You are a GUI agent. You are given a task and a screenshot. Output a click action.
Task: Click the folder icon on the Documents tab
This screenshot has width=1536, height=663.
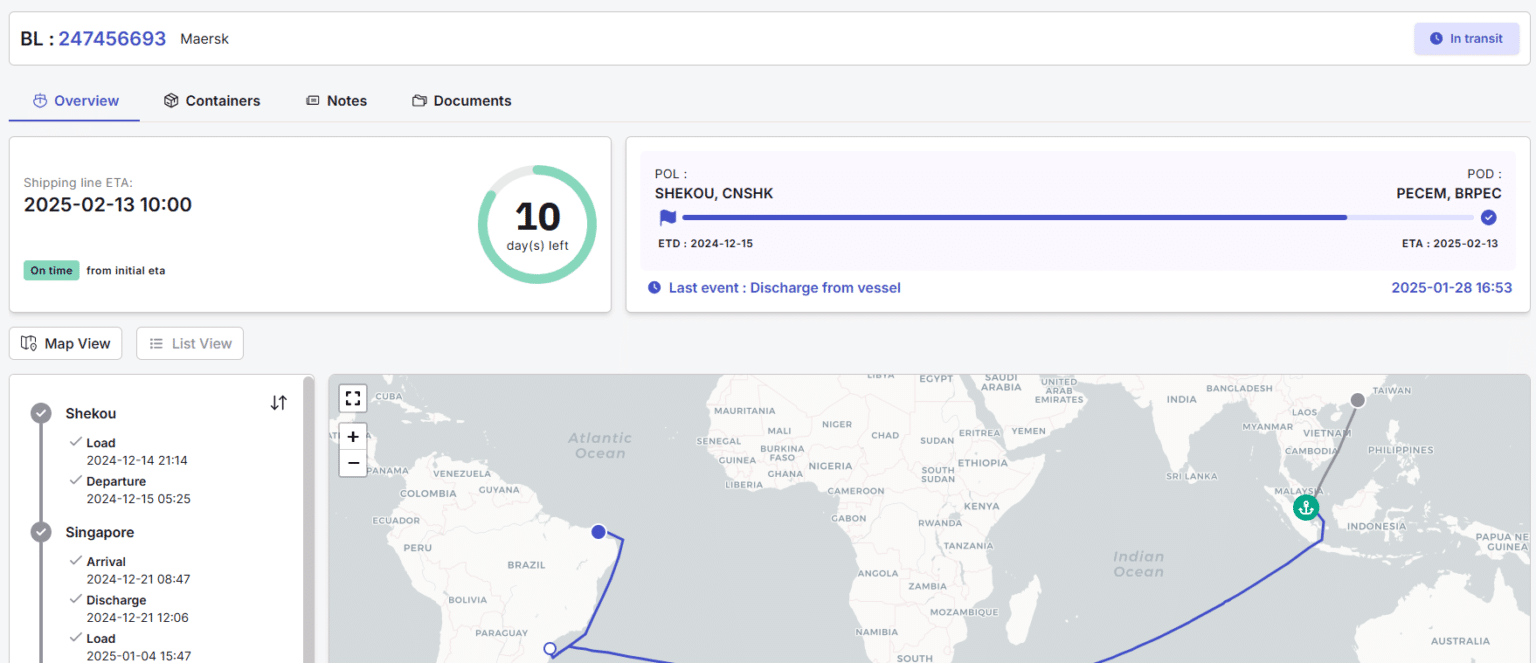click(x=418, y=100)
